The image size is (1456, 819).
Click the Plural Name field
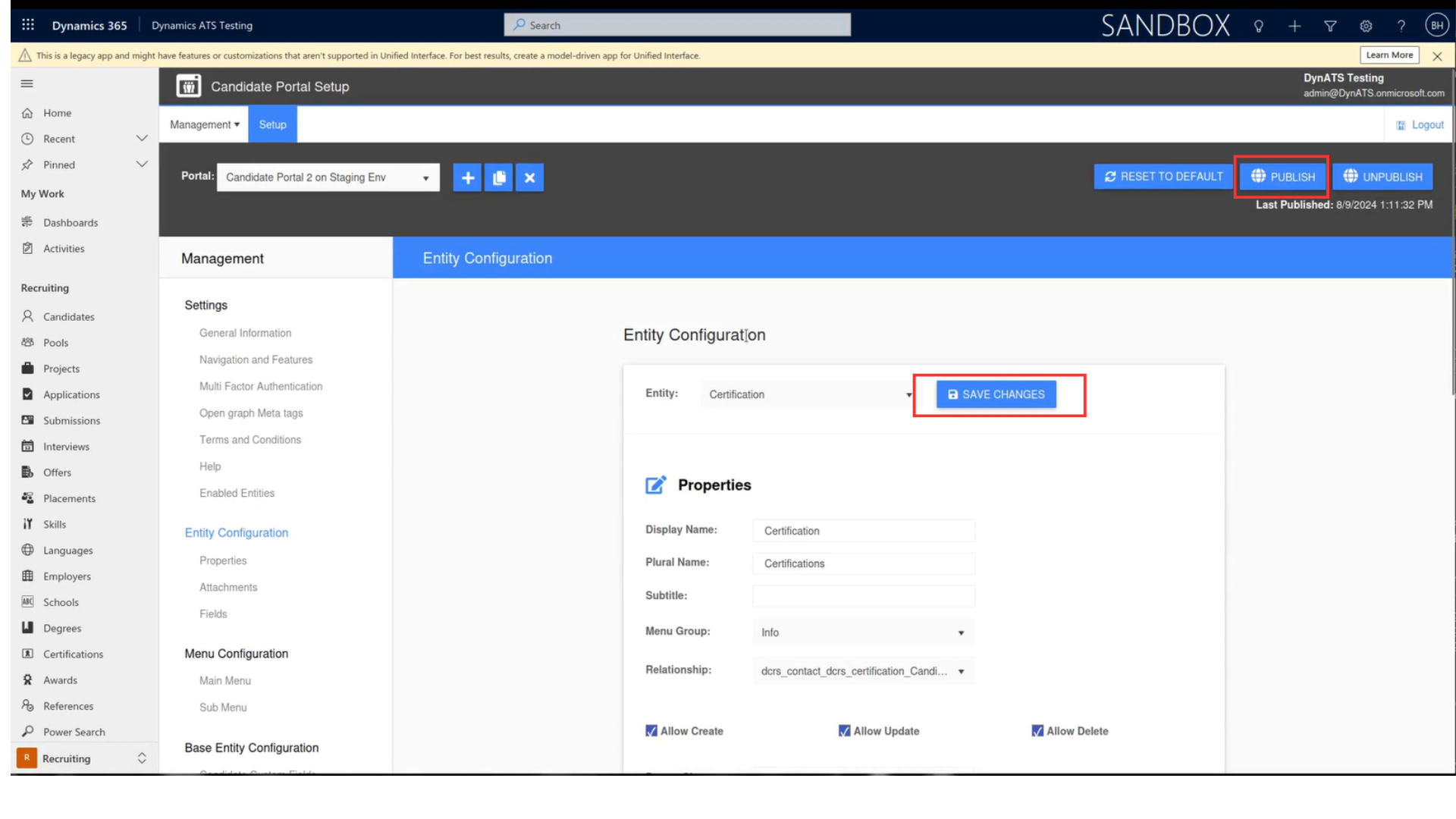click(864, 563)
